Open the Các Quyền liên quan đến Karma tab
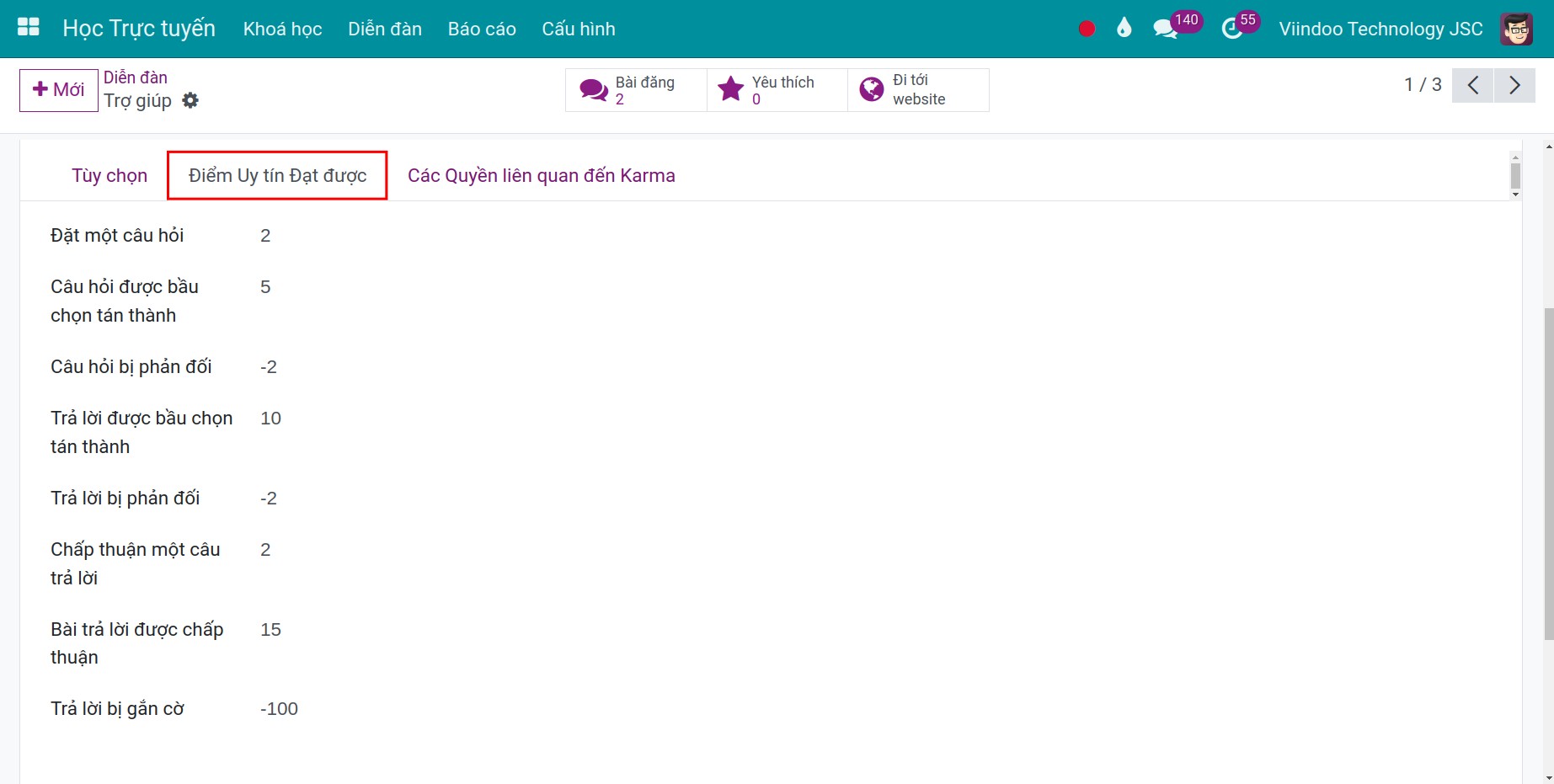1554x784 pixels. [x=541, y=175]
